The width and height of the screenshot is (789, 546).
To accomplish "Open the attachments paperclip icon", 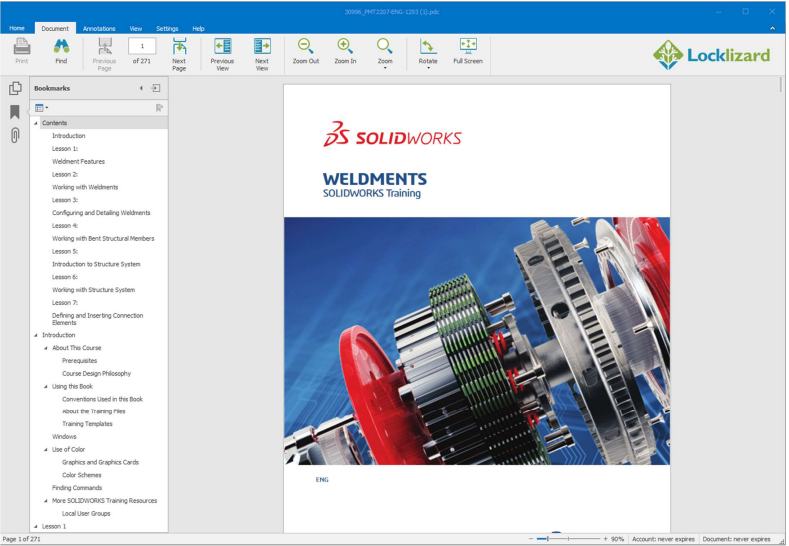I will pyautogui.click(x=15, y=135).
